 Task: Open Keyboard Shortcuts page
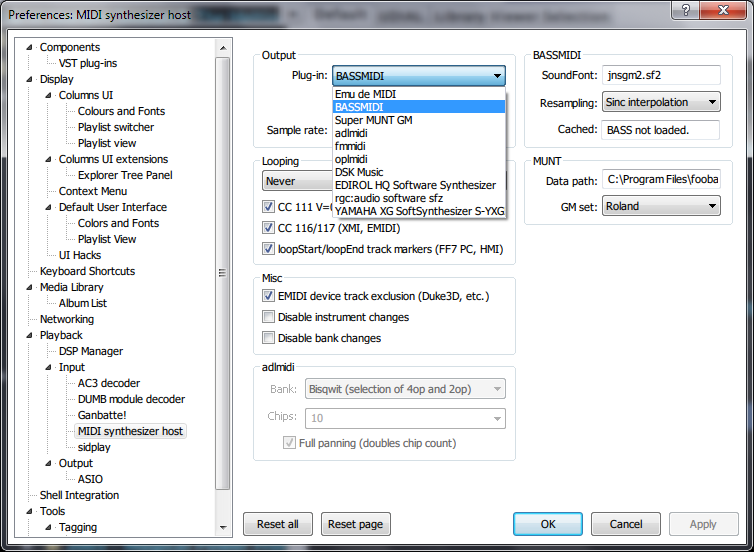[x=87, y=271]
